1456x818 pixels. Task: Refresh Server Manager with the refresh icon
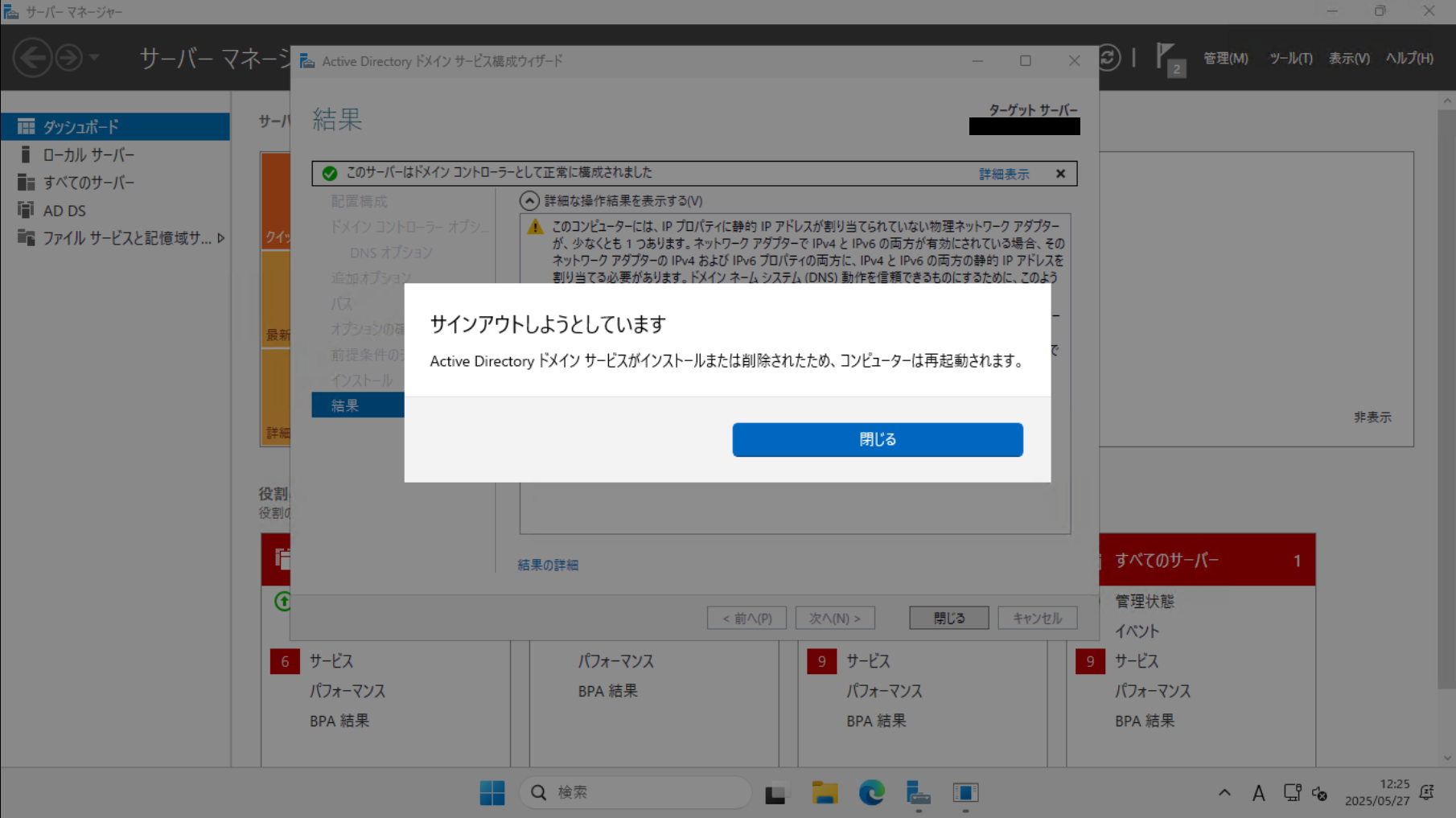[x=1108, y=58]
